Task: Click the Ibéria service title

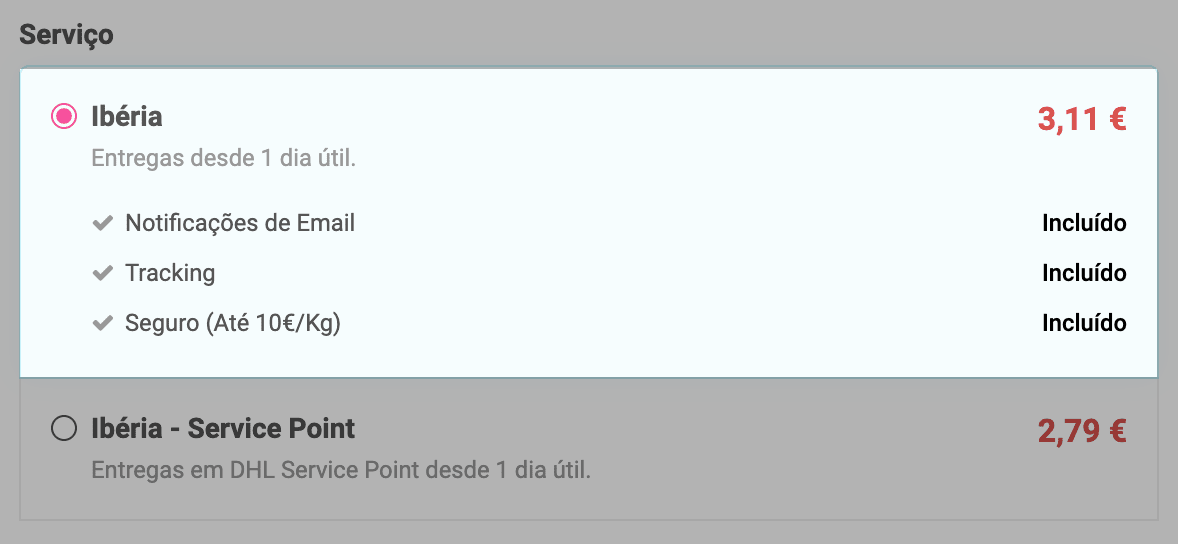Action: tap(127, 117)
